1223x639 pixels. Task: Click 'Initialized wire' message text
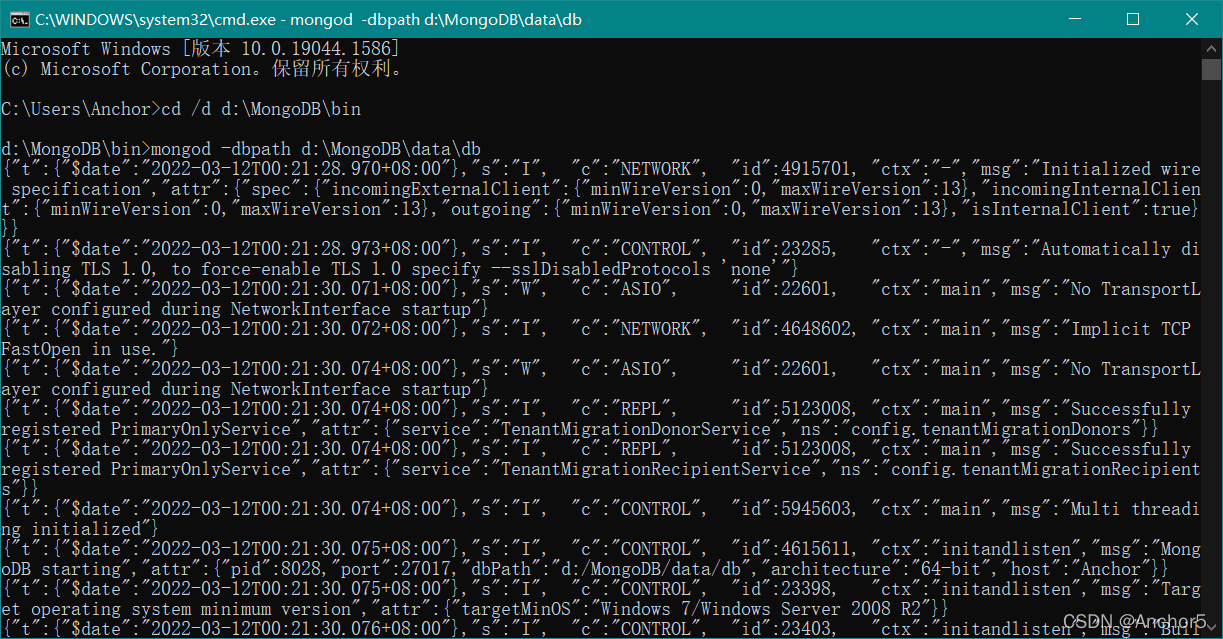click(x=1121, y=169)
